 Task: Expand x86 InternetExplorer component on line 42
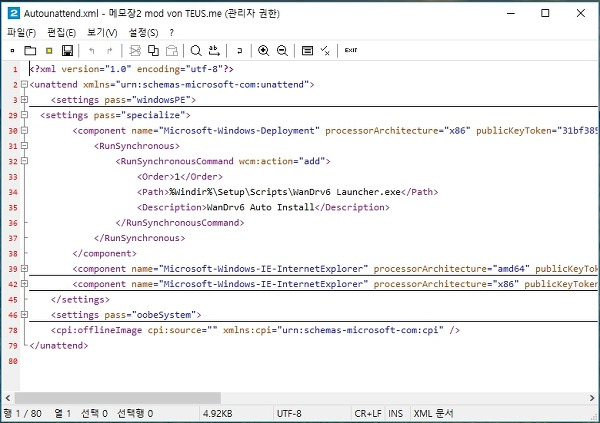pyautogui.click(x=24, y=284)
